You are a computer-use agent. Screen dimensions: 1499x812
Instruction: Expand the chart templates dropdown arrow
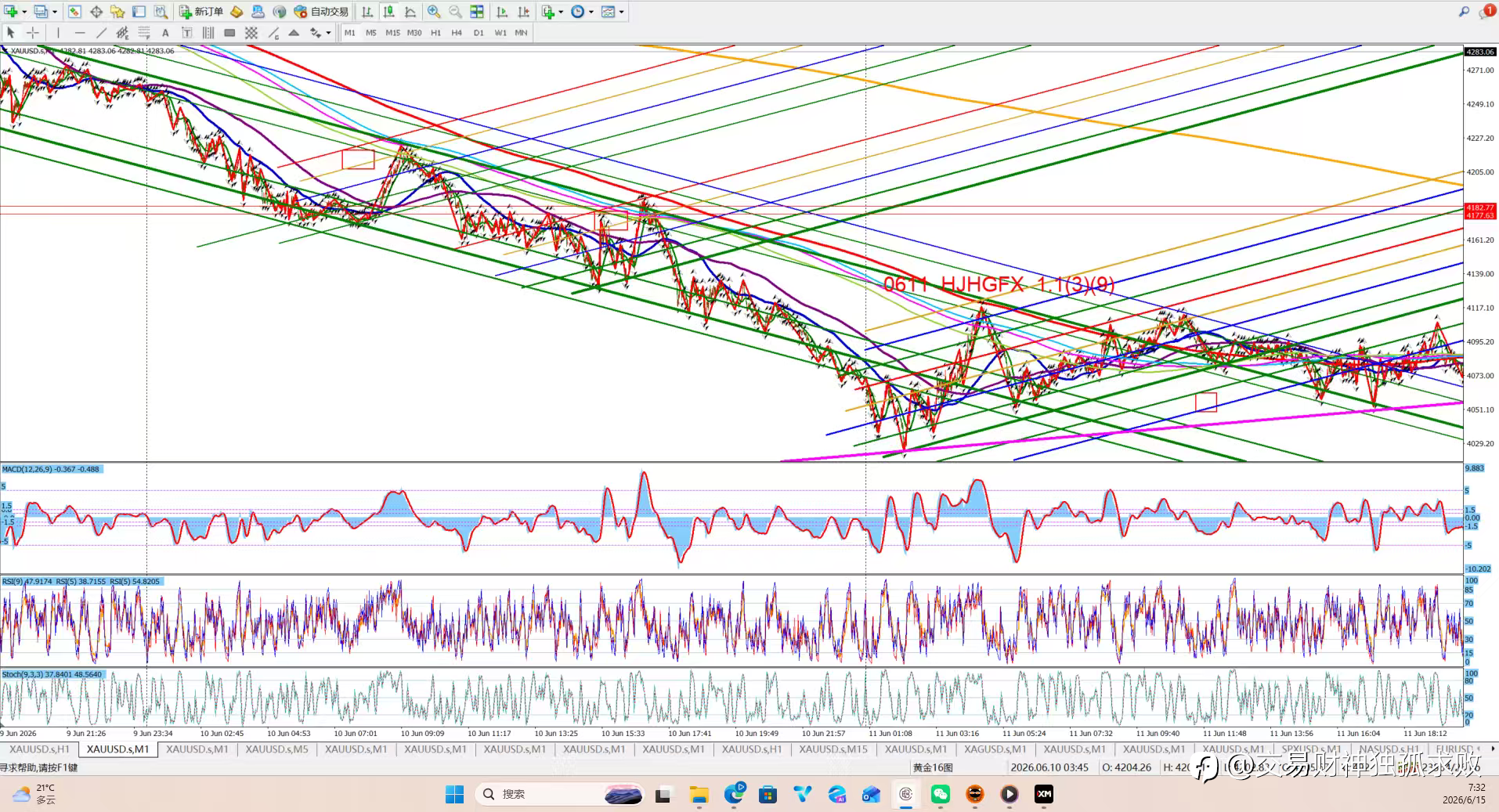click(x=622, y=12)
